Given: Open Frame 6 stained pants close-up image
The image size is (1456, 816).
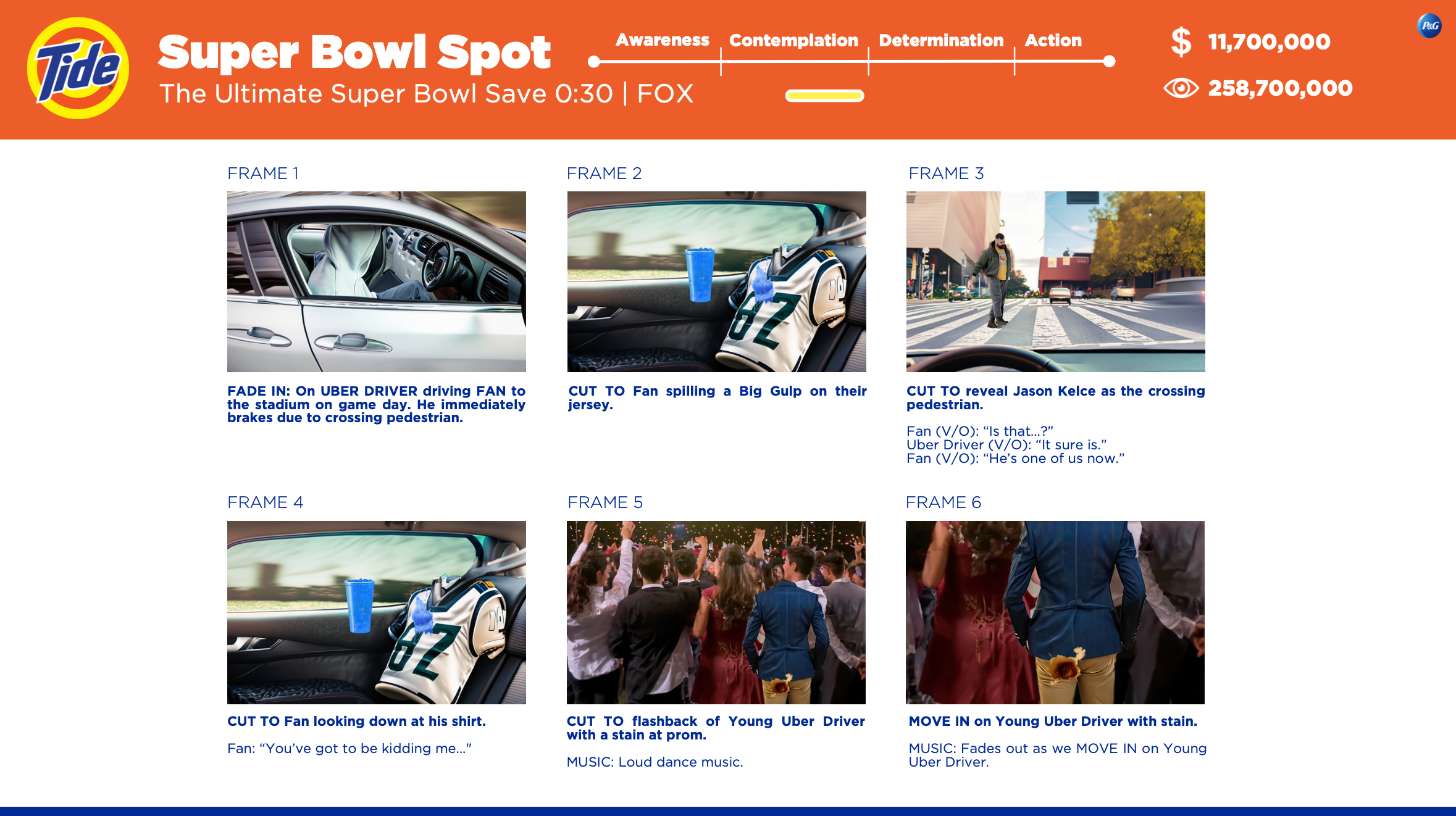Looking at the screenshot, I should 1055,612.
